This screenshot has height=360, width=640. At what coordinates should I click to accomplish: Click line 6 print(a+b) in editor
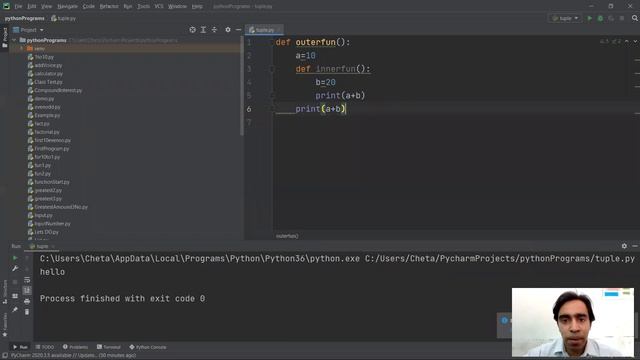click(320, 109)
